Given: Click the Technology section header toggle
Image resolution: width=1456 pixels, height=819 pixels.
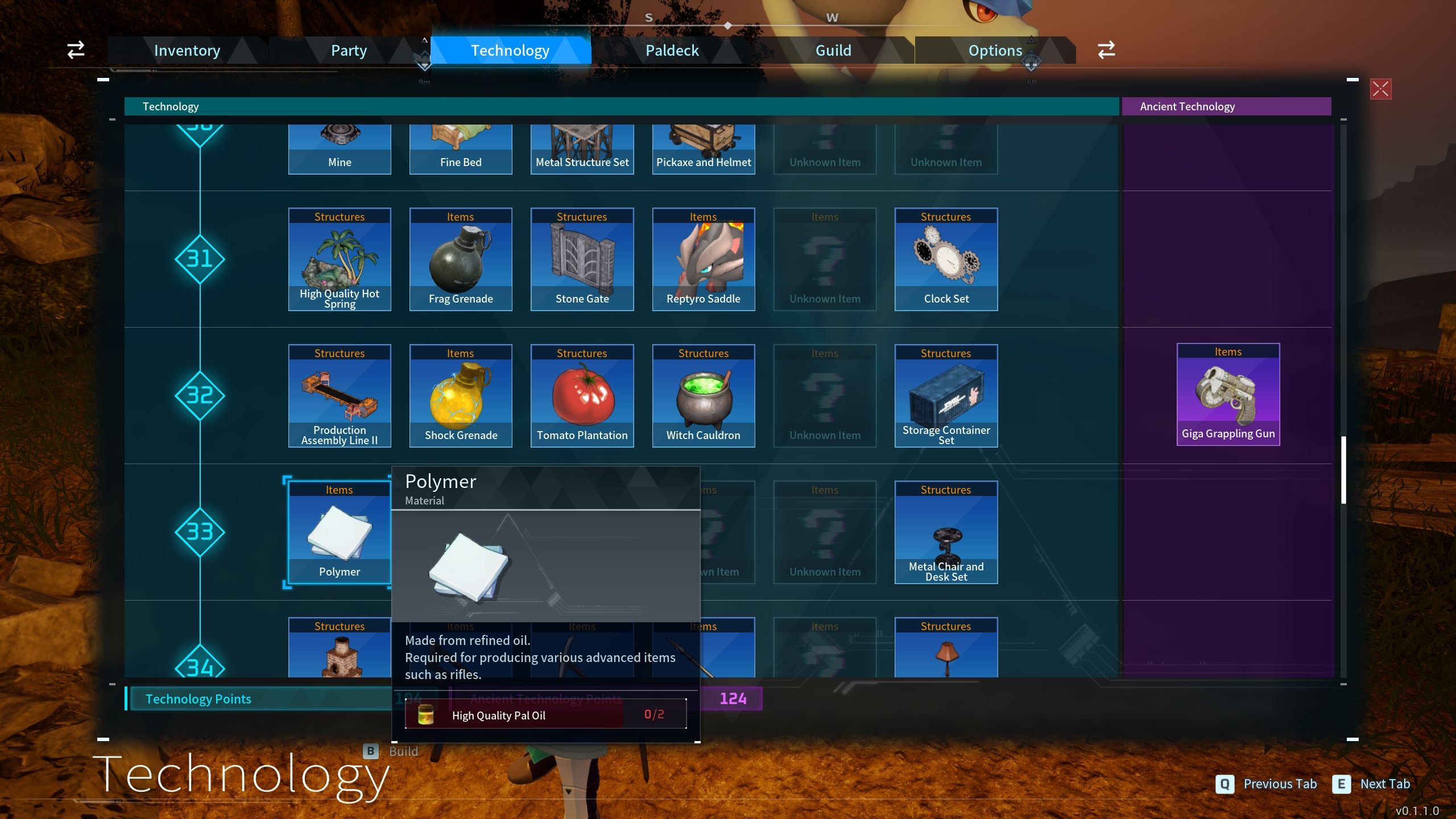Looking at the screenshot, I should click(x=170, y=105).
